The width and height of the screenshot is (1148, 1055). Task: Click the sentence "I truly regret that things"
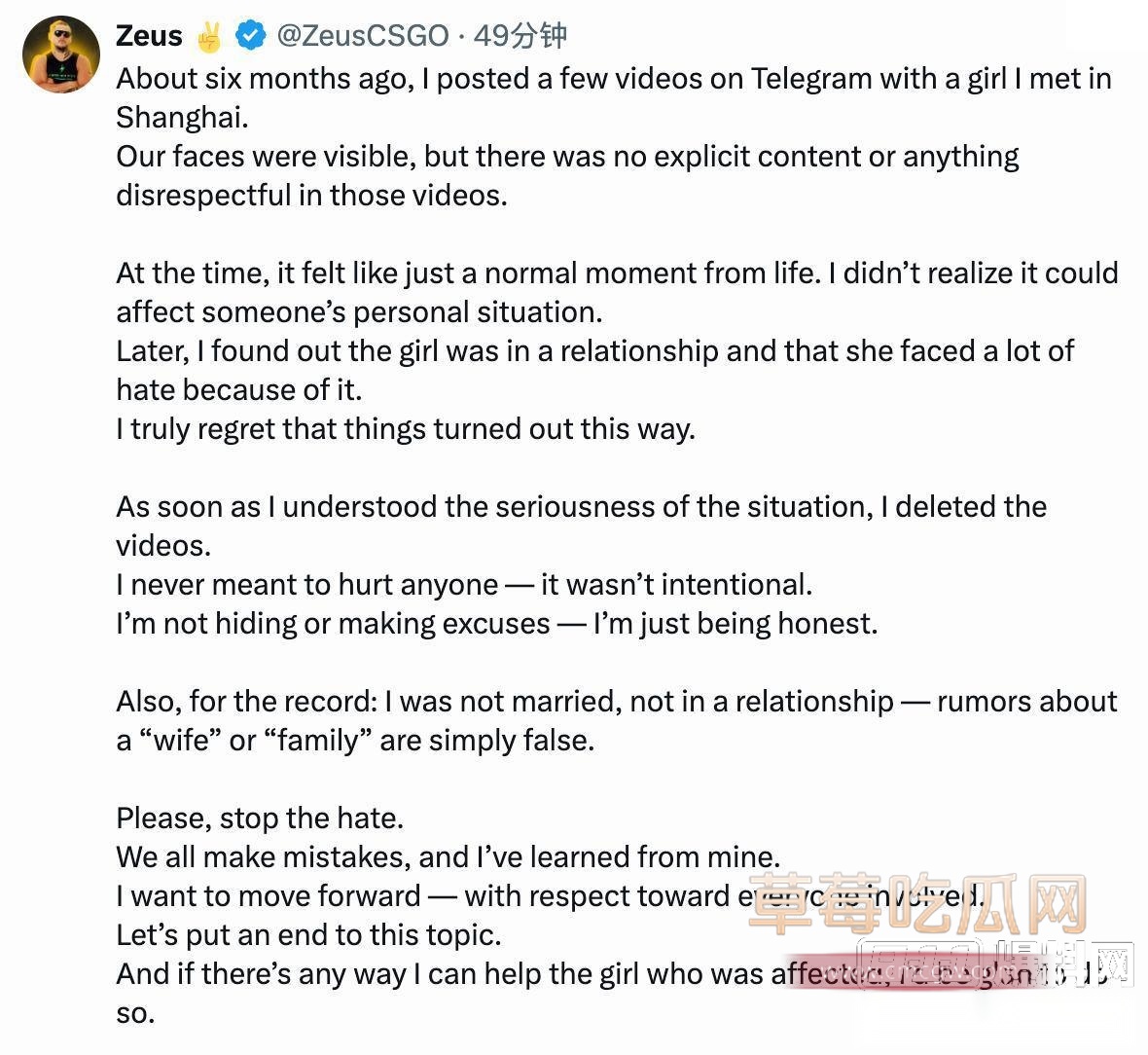click(406, 429)
